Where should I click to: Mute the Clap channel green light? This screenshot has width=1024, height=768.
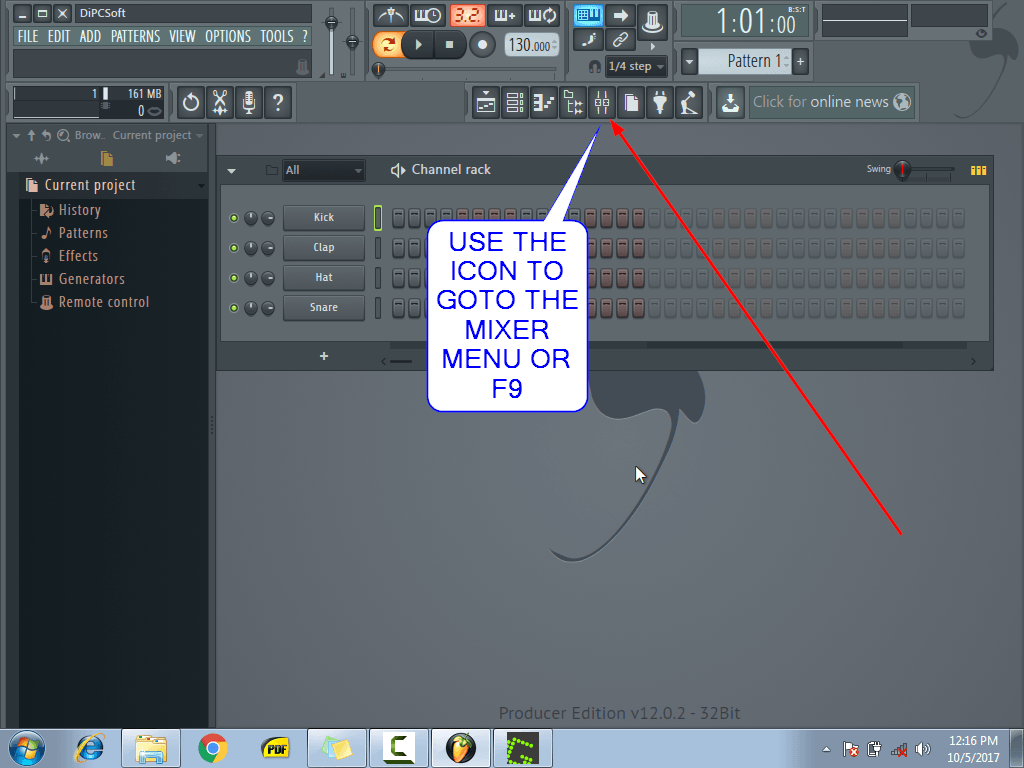(x=234, y=248)
